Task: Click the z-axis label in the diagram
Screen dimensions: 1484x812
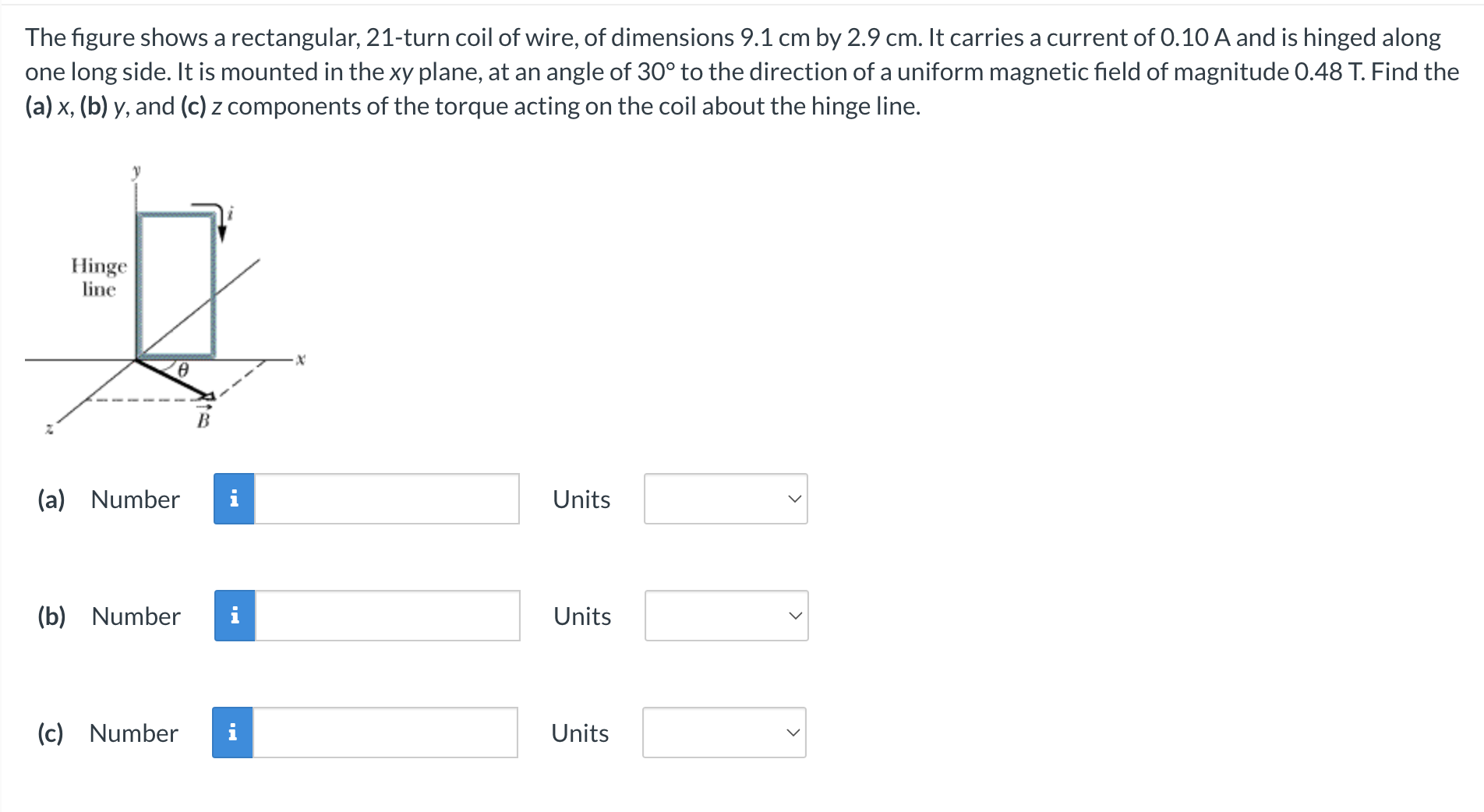Action: (49, 428)
